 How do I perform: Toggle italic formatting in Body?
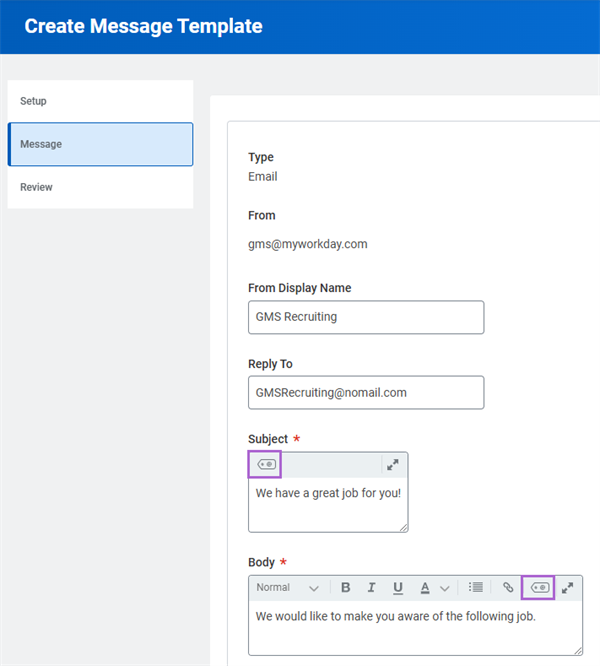pyautogui.click(x=372, y=587)
